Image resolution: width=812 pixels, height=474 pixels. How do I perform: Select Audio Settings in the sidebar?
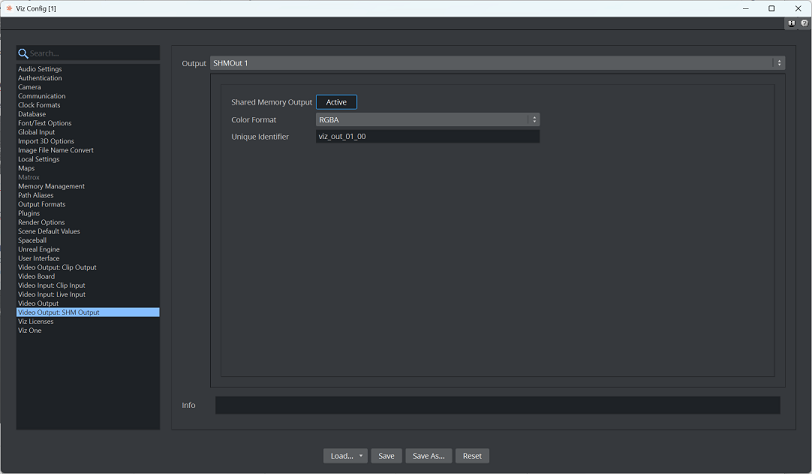40,69
